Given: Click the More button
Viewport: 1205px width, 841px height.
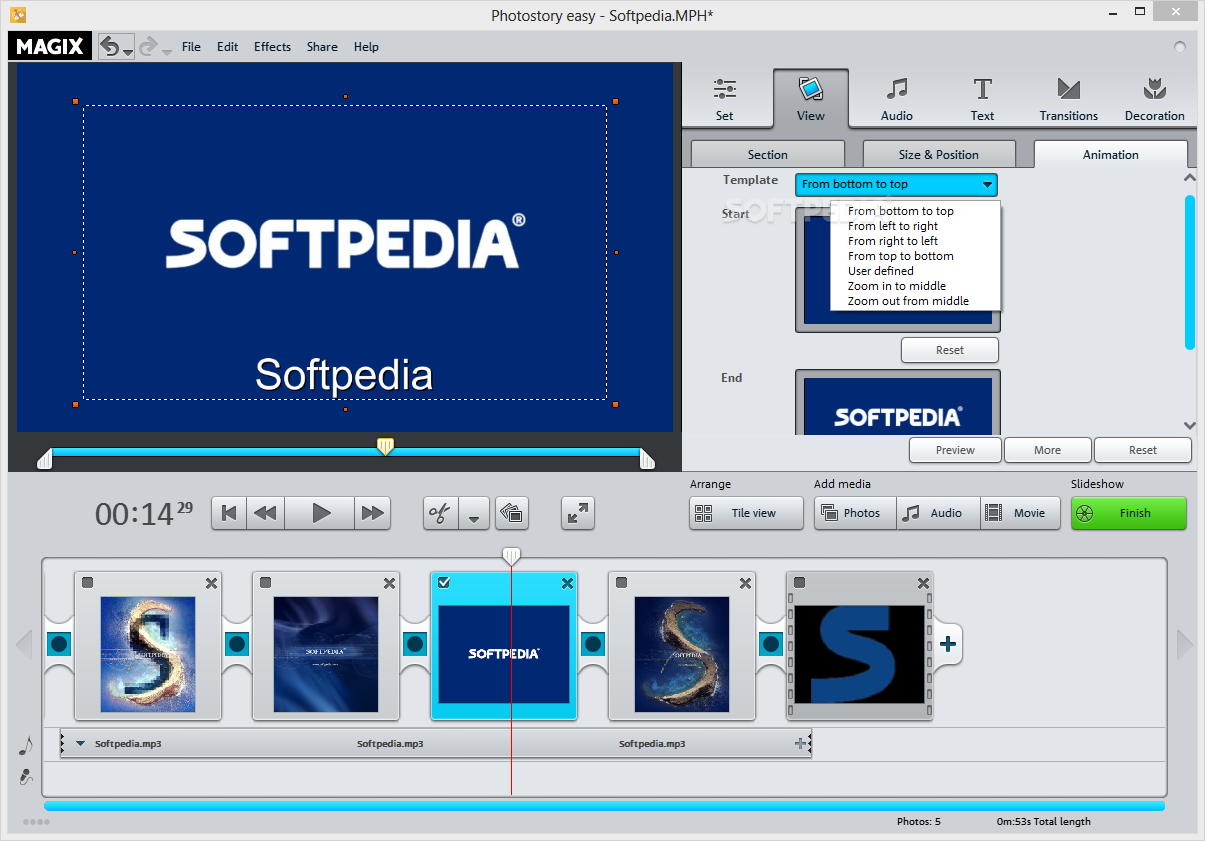Looking at the screenshot, I should click(1048, 450).
